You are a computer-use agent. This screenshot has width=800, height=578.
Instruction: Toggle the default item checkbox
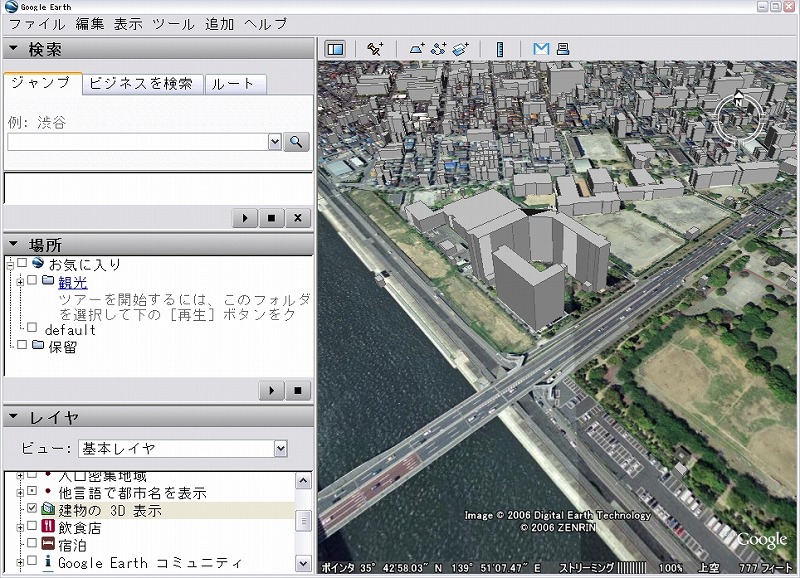[32, 328]
